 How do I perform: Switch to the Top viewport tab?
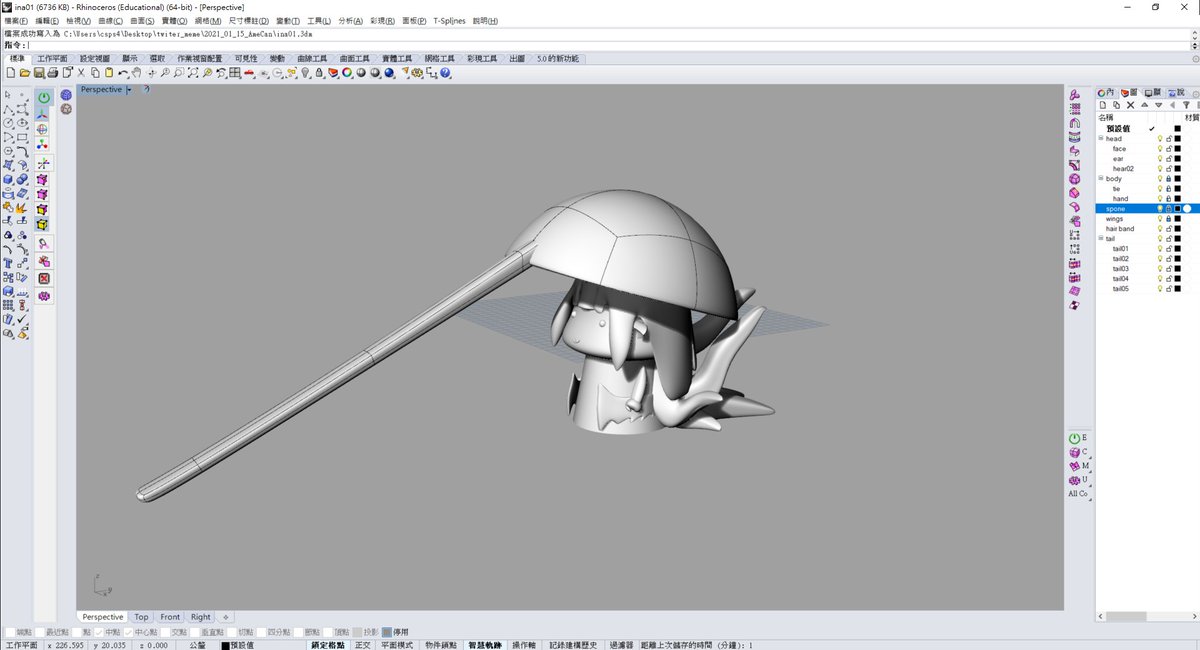point(142,617)
